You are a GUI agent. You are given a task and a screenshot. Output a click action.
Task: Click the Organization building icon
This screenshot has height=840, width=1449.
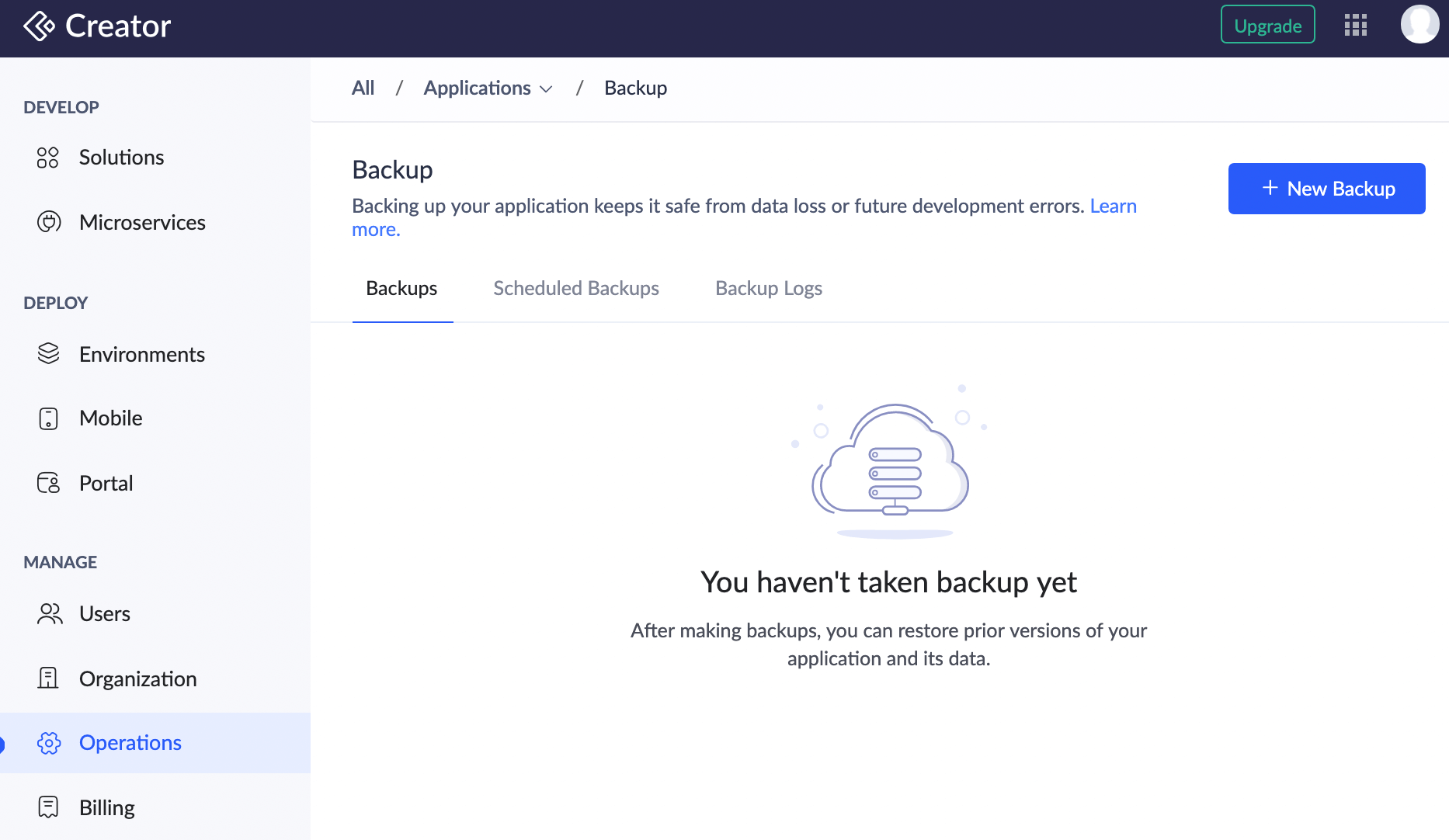48,679
